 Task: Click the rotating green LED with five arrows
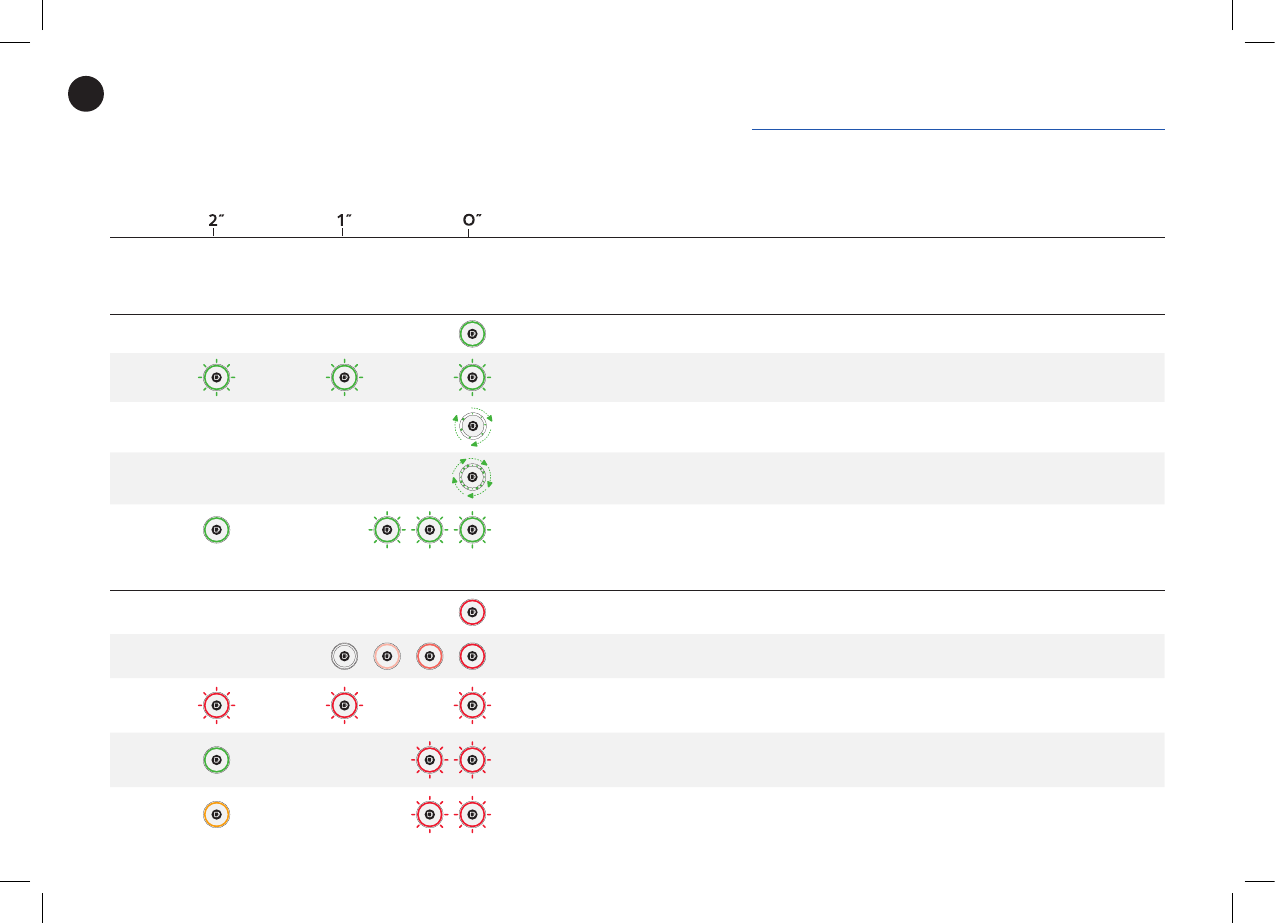[472, 477]
